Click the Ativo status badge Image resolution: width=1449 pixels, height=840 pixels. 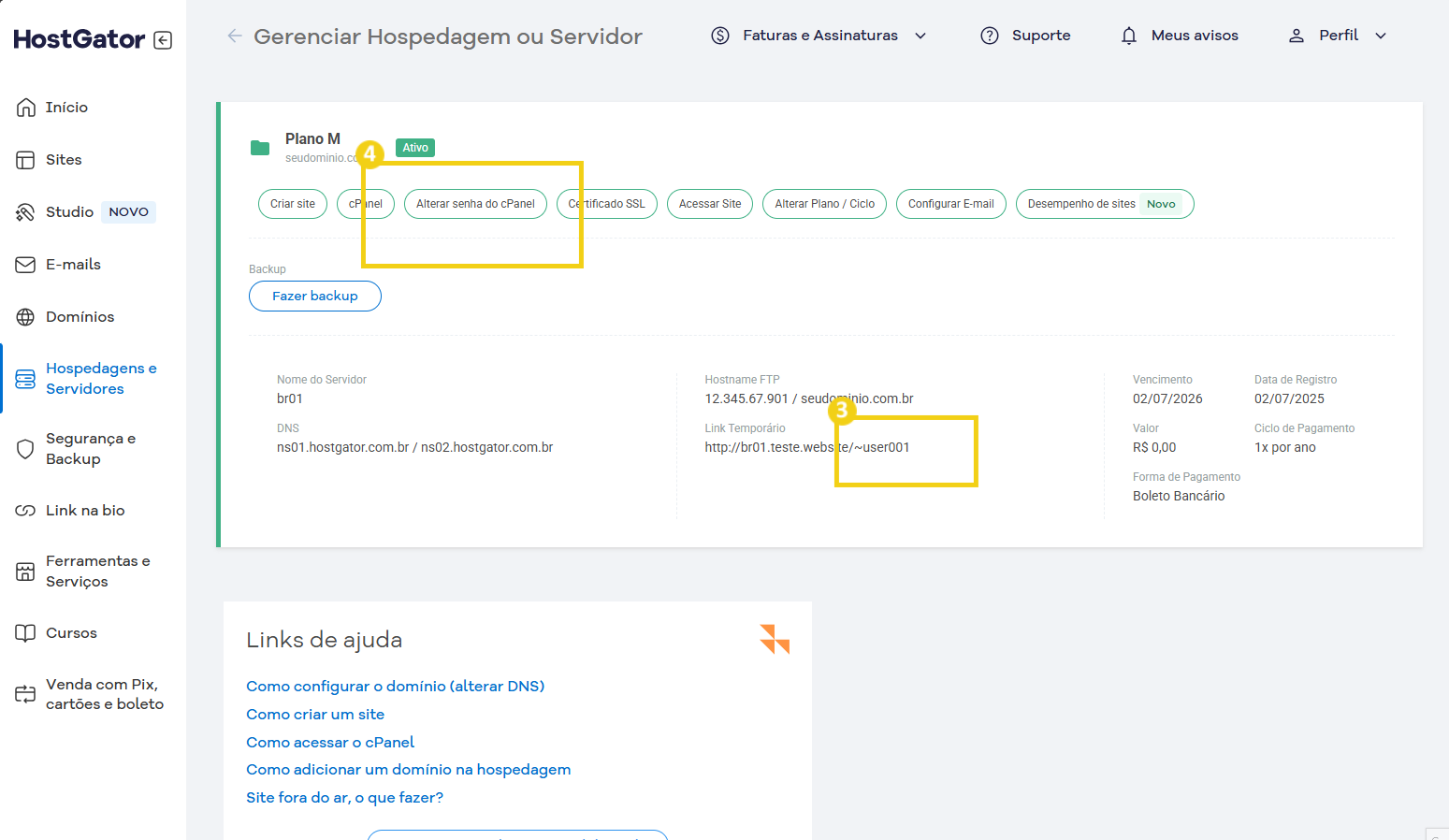[x=415, y=148]
